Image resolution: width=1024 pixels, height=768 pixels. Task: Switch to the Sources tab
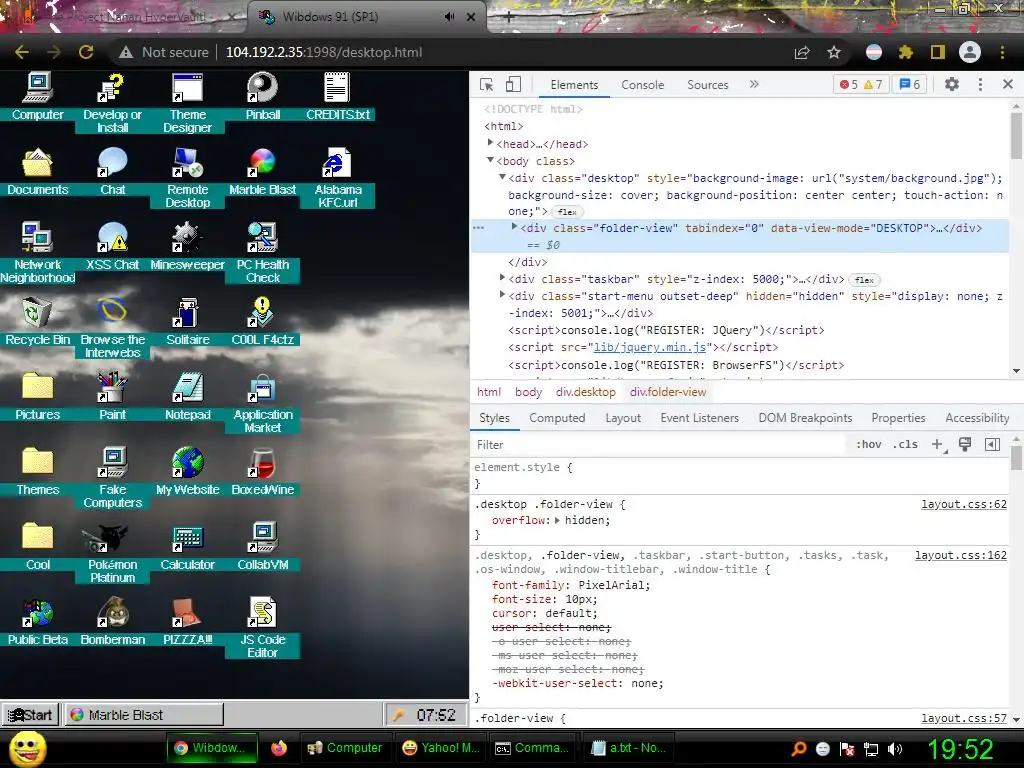(x=708, y=85)
